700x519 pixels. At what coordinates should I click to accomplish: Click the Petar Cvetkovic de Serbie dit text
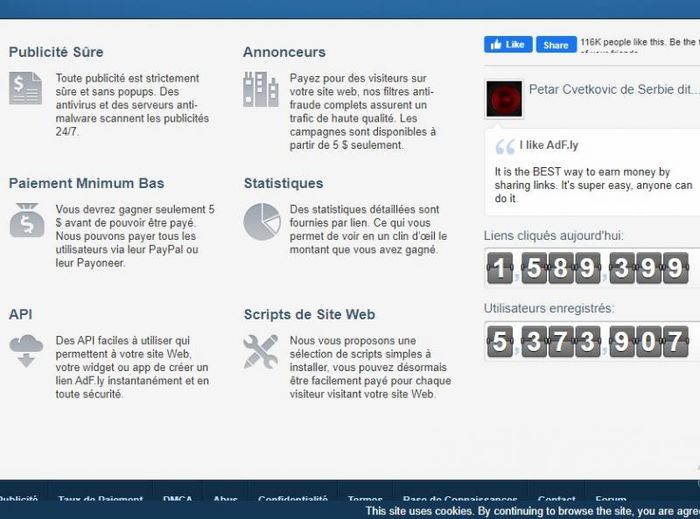[x=613, y=89]
